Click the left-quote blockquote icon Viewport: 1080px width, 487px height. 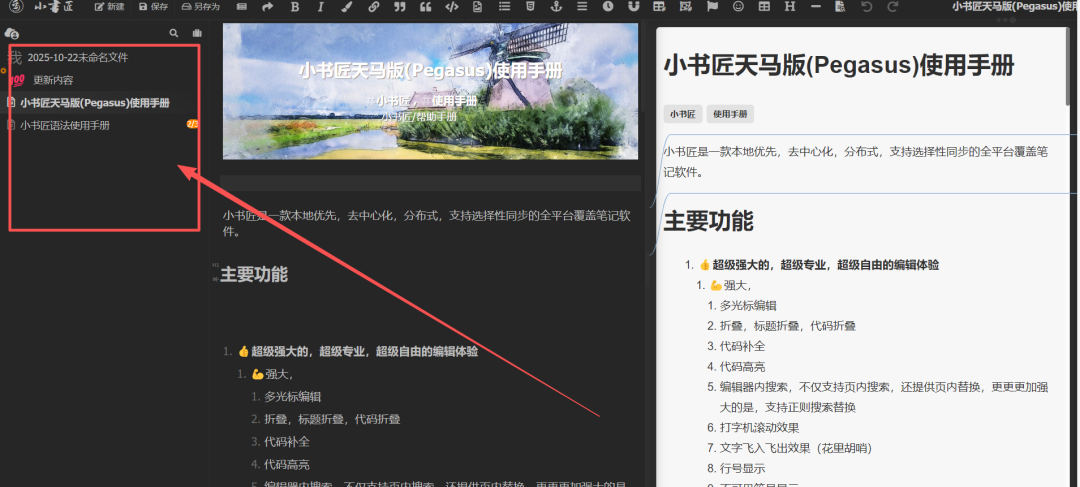point(426,7)
